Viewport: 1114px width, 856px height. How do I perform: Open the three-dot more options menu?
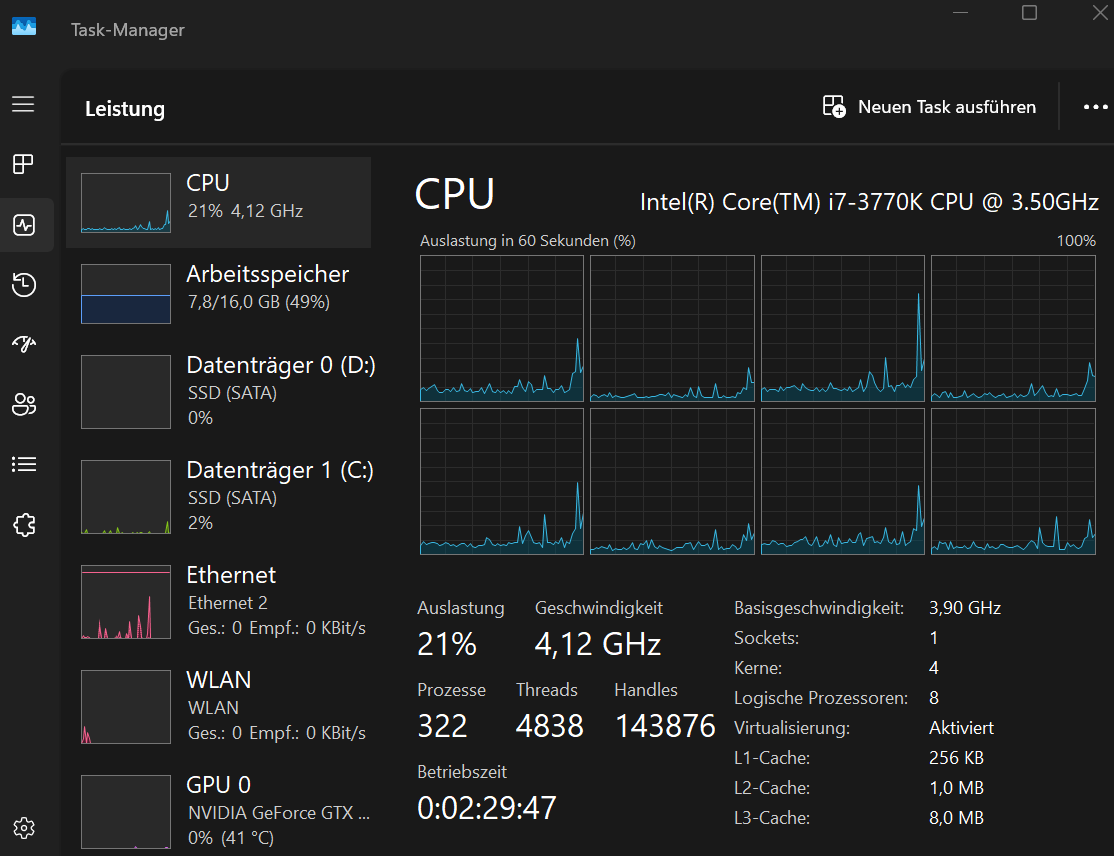[x=1096, y=107]
